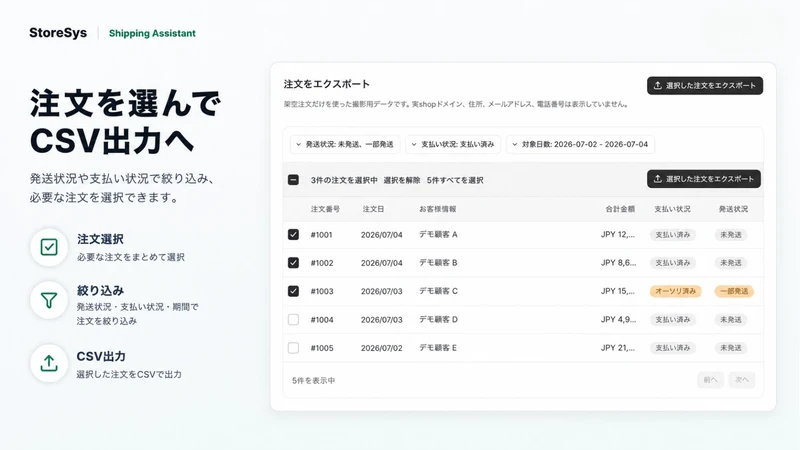Uncheck order #1002 checkbox

click(293, 263)
